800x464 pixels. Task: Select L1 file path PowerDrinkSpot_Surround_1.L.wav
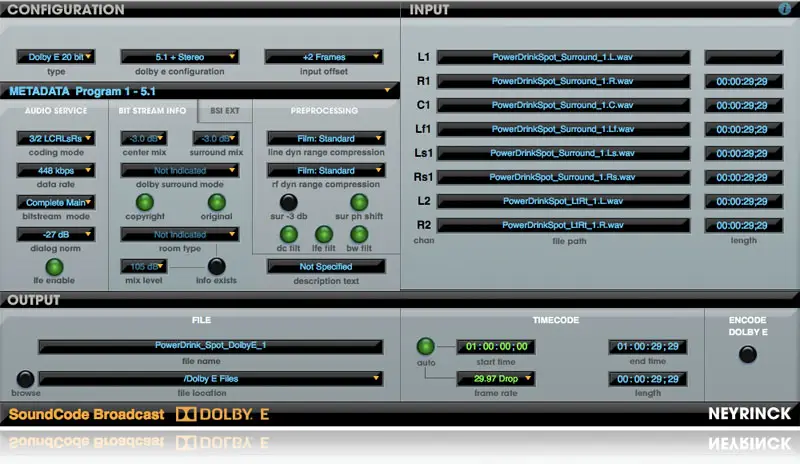click(563, 57)
